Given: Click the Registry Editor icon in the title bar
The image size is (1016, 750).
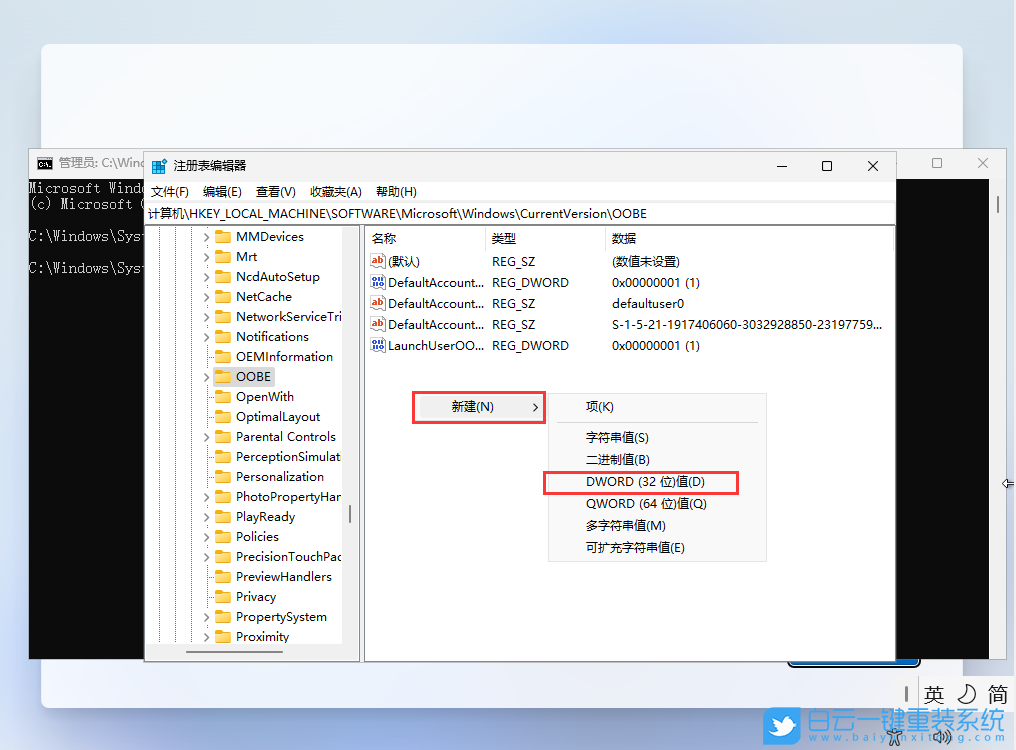Looking at the screenshot, I should click(157, 166).
